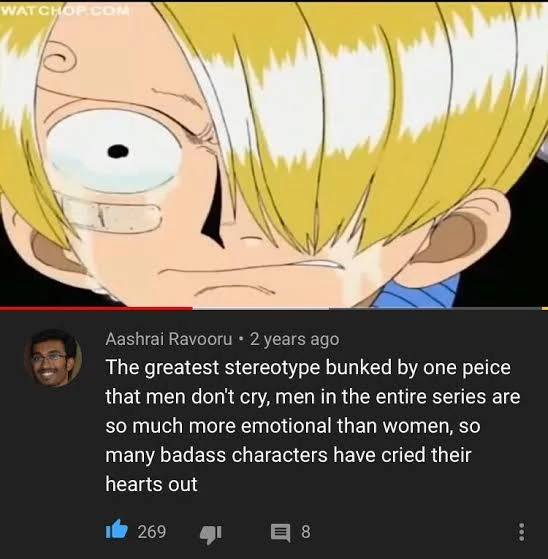Seek to the light grey buffered segment

coord(260,308)
